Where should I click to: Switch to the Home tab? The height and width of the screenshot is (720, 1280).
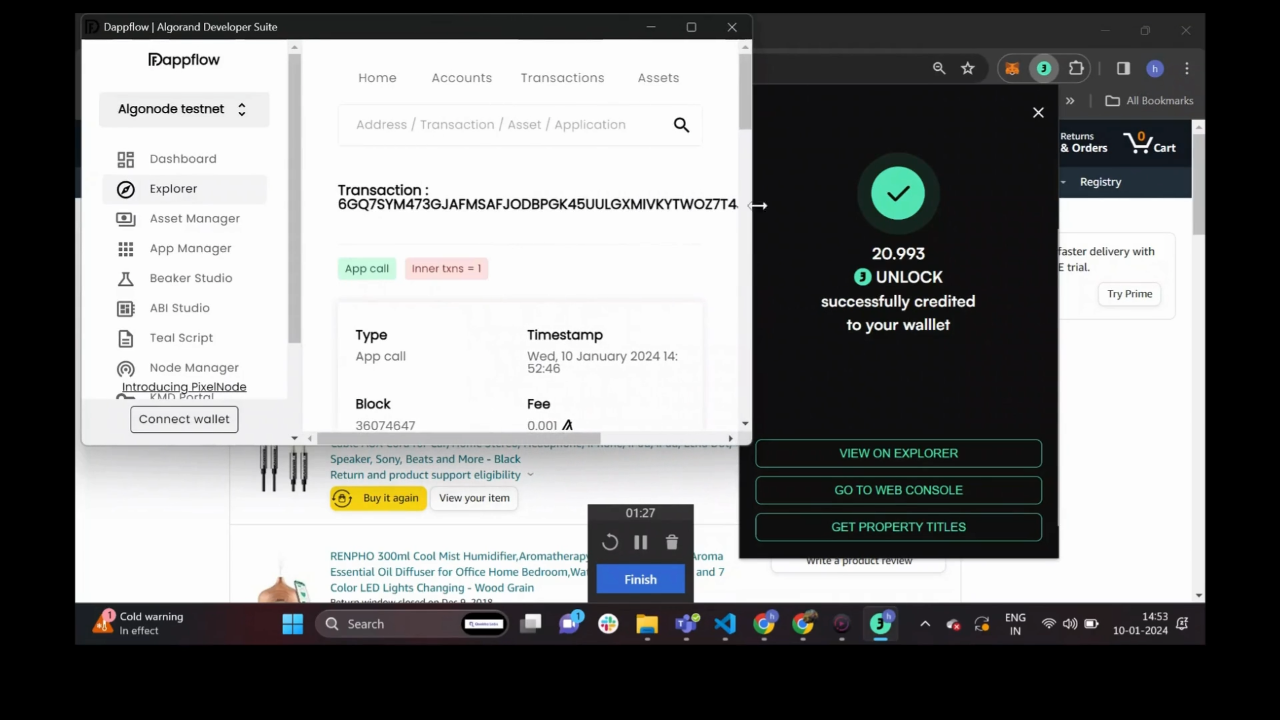click(377, 78)
